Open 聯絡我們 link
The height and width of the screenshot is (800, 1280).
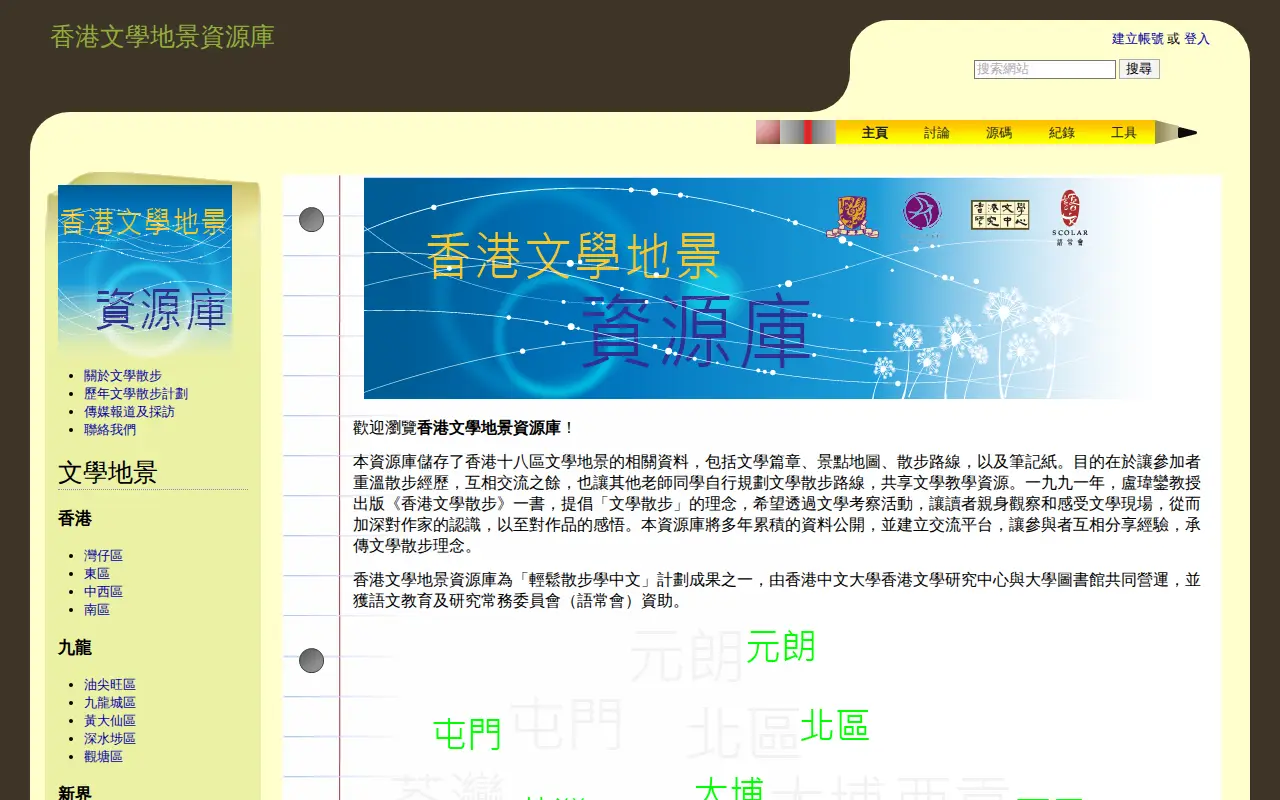[x=110, y=430]
